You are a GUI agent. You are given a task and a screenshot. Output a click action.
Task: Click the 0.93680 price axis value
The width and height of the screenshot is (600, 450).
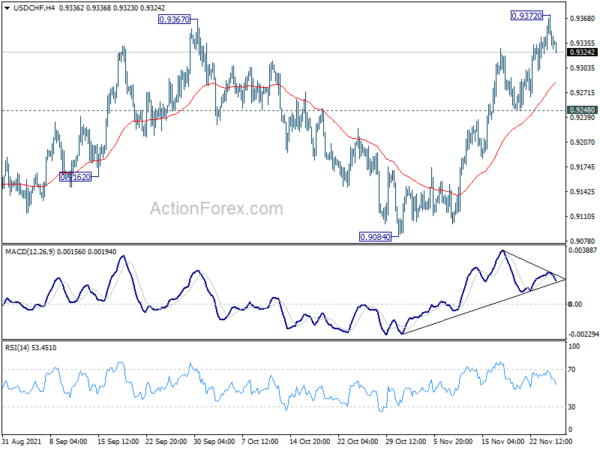click(582, 19)
